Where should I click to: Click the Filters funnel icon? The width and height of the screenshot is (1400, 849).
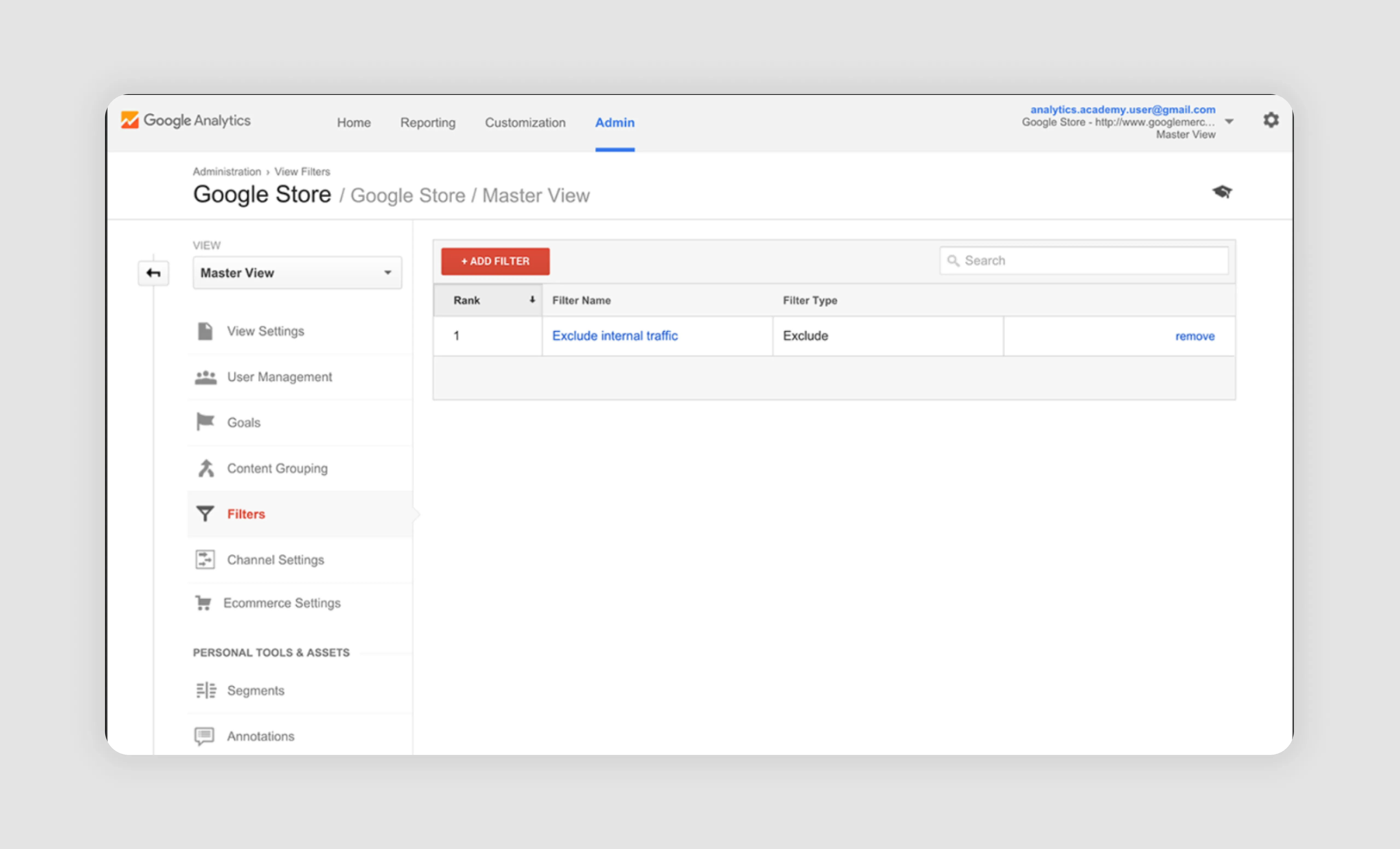(205, 514)
